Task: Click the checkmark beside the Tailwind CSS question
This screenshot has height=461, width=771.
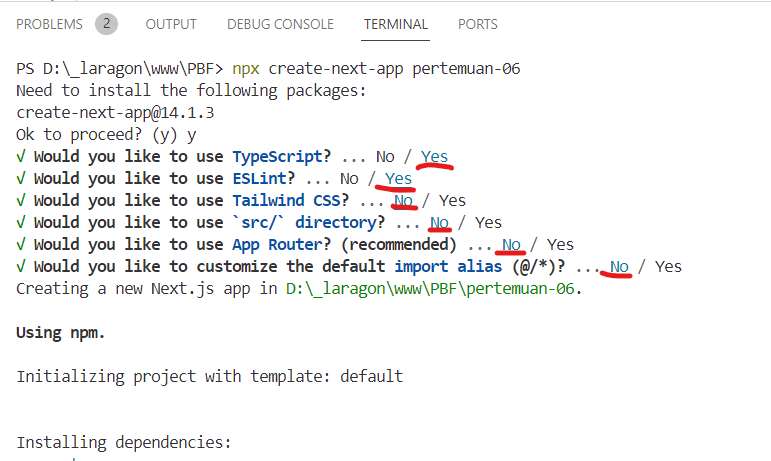Action: pos(21,201)
